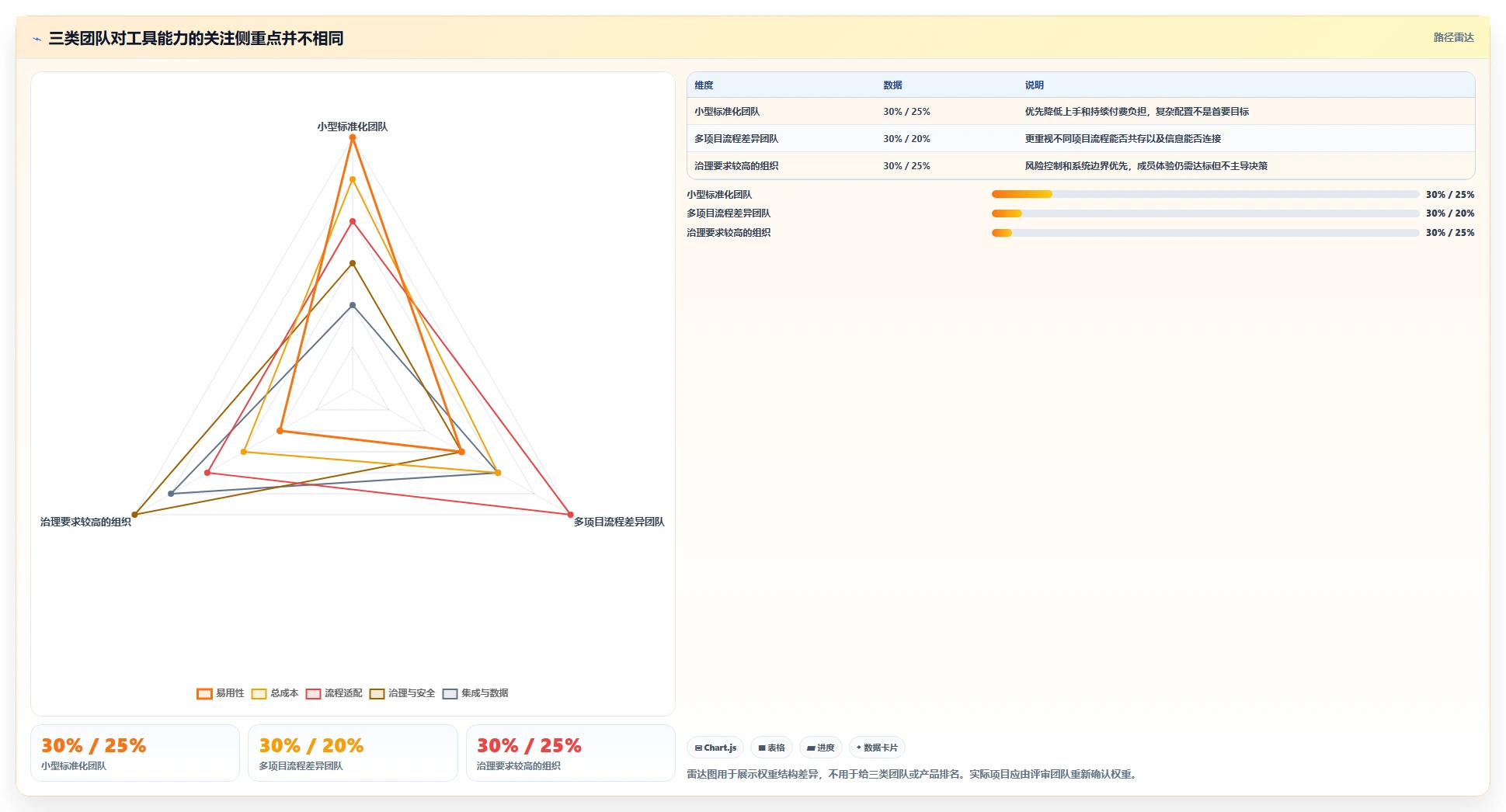Click the 小型标准化团队 label beside the progress bar

(x=719, y=195)
